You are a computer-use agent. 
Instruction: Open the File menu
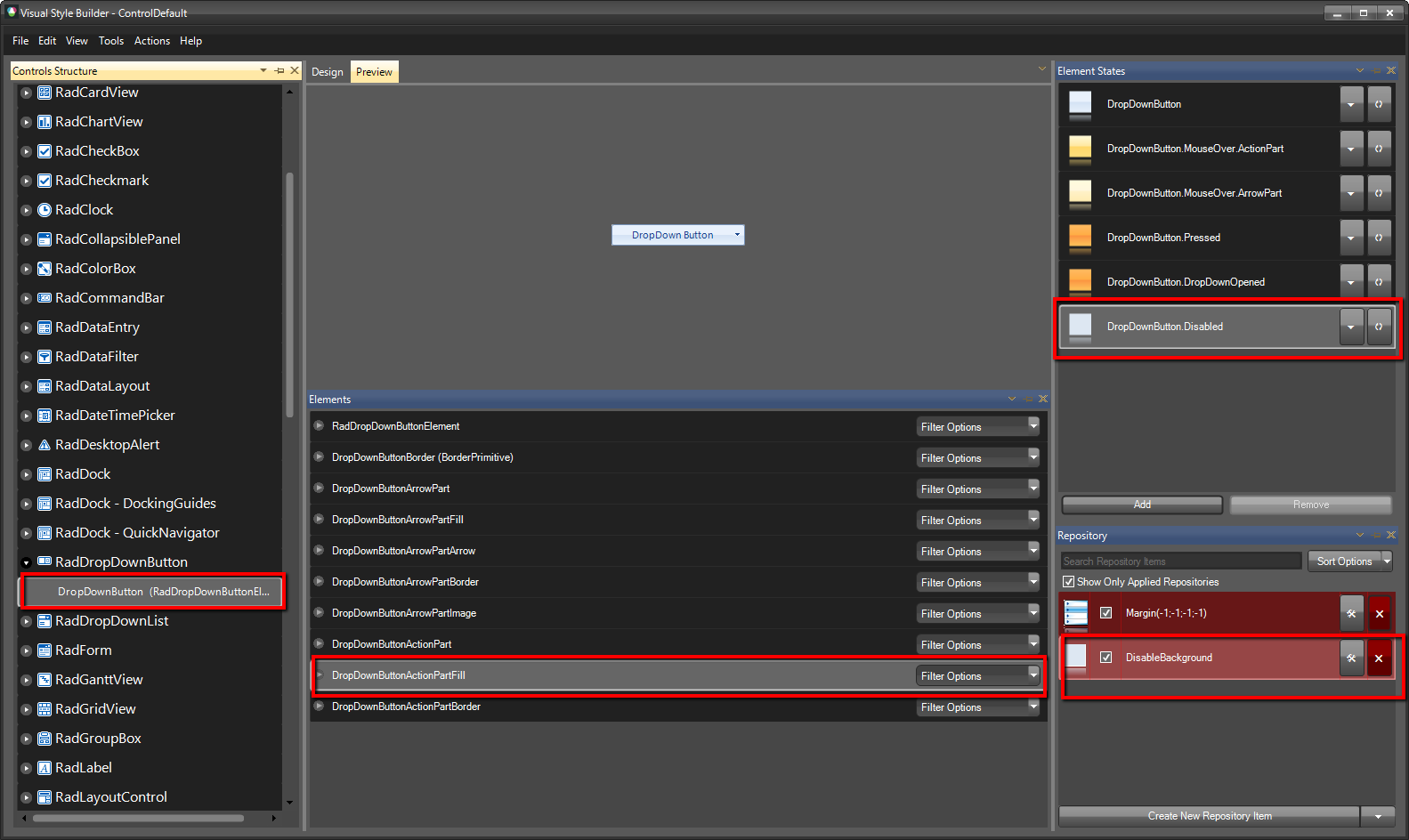click(20, 41)
